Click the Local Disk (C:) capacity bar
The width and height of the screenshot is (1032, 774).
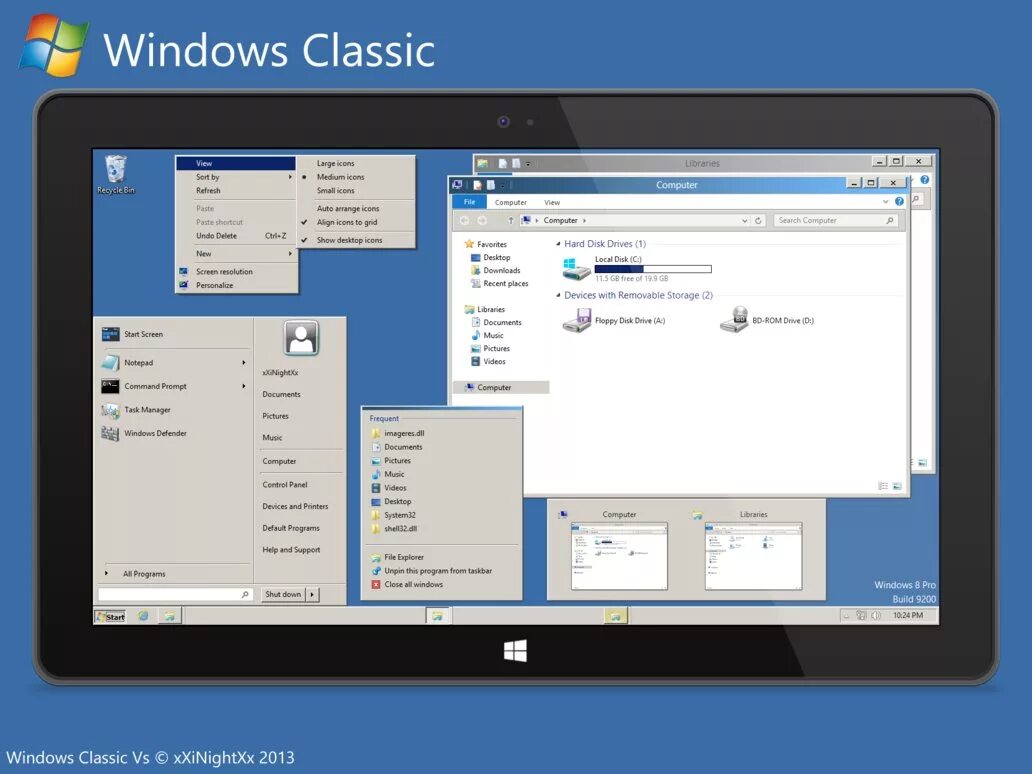(653, 269)
